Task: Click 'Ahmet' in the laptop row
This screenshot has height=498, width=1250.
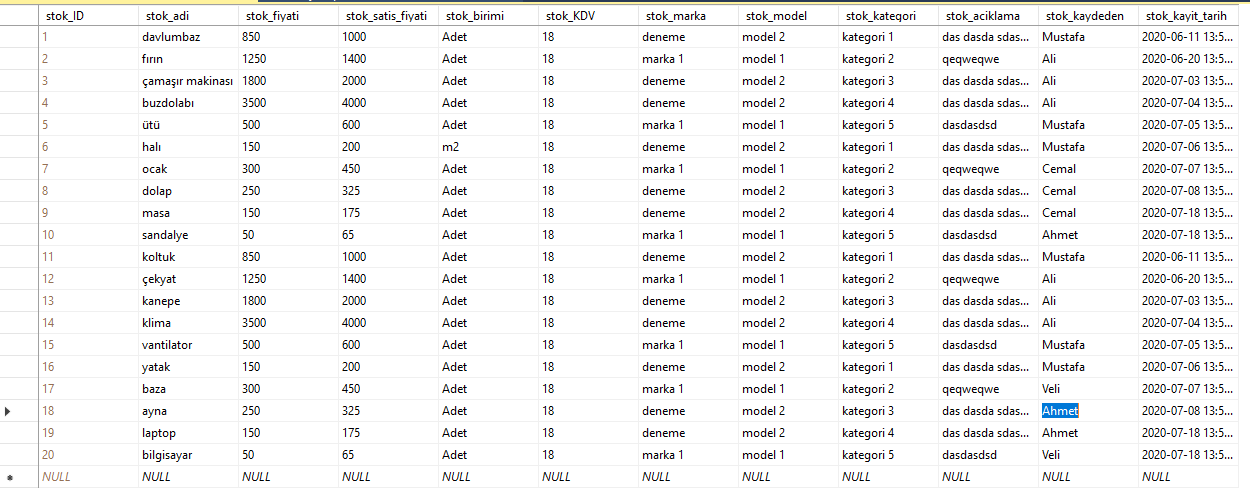Action: tap(1088, 433)
